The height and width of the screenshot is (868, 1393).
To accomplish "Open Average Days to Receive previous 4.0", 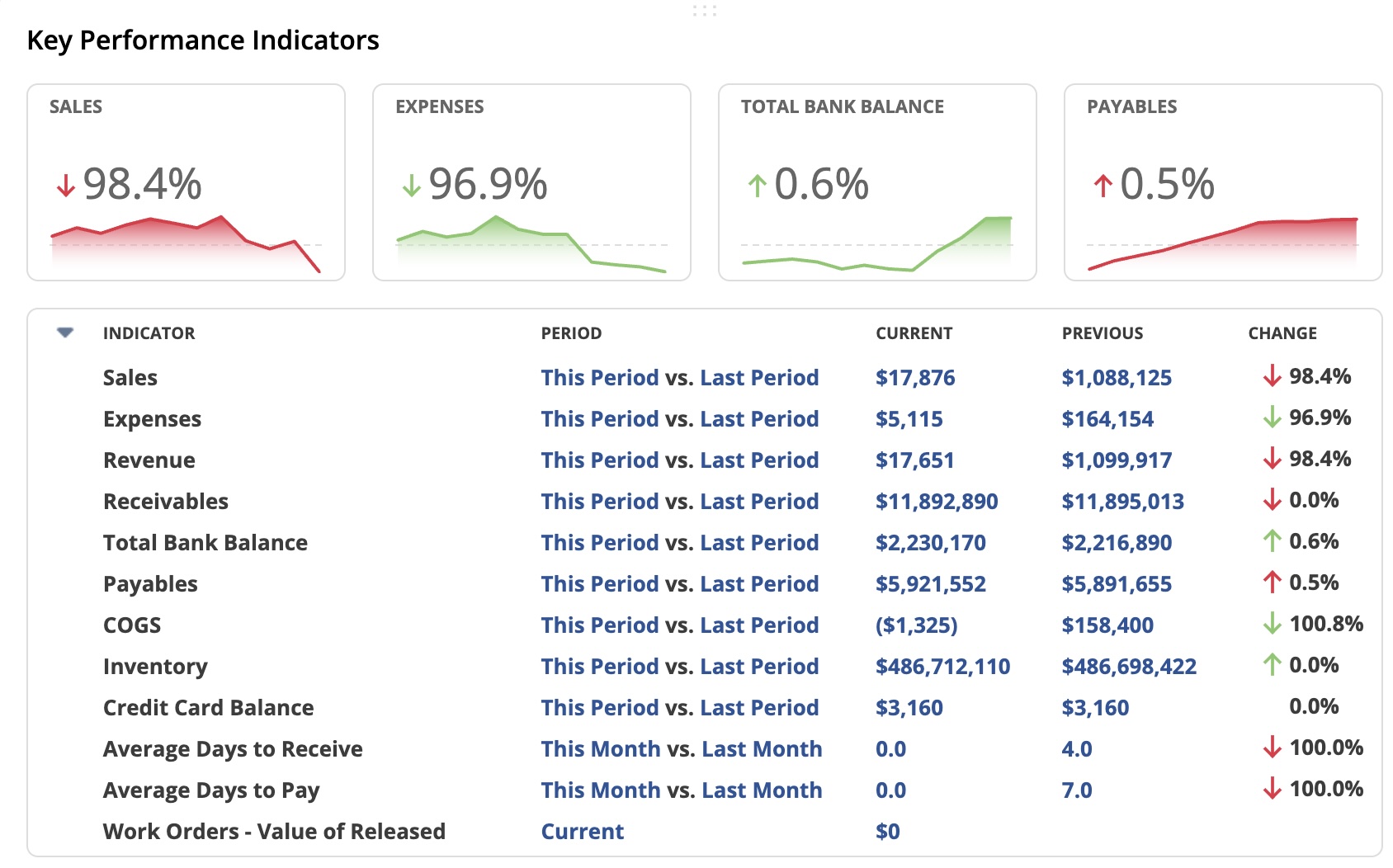I will click(1077, 749).
